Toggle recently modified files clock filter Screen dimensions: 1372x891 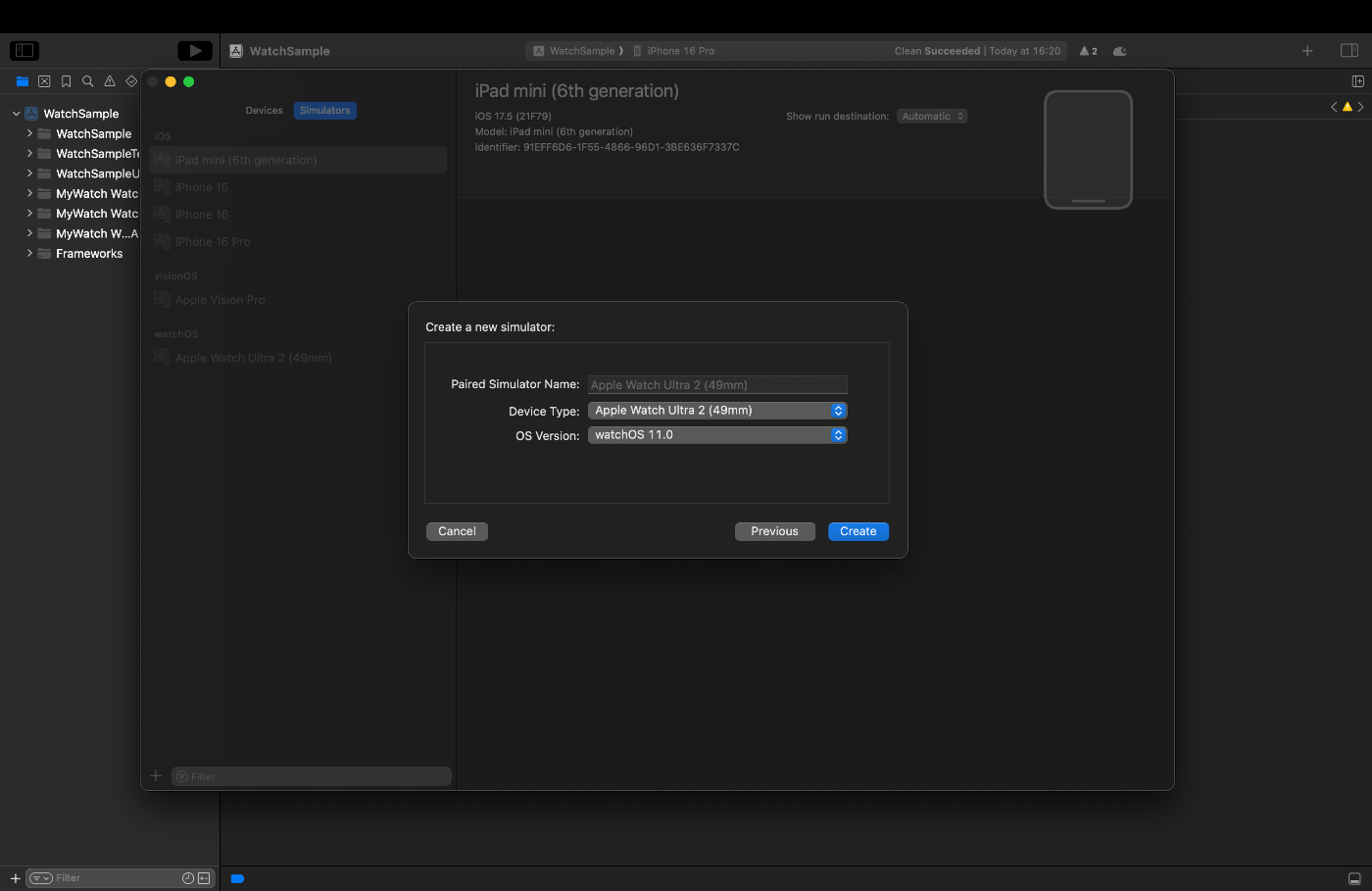point(188,878)
